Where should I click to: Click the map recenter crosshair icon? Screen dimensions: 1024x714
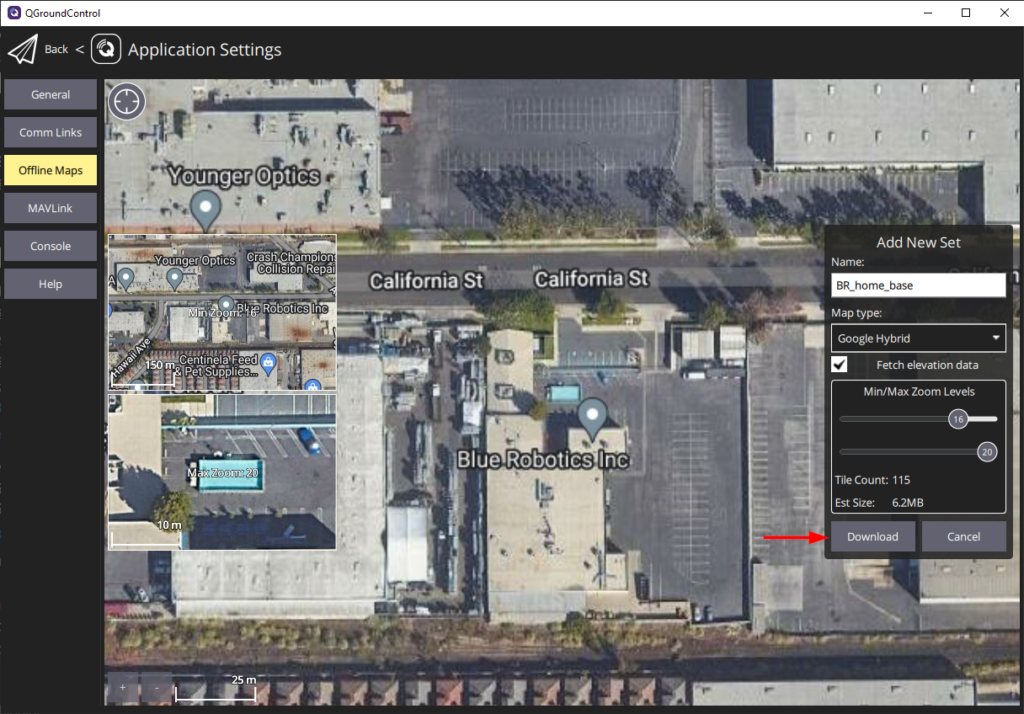(x=126, y=101)
